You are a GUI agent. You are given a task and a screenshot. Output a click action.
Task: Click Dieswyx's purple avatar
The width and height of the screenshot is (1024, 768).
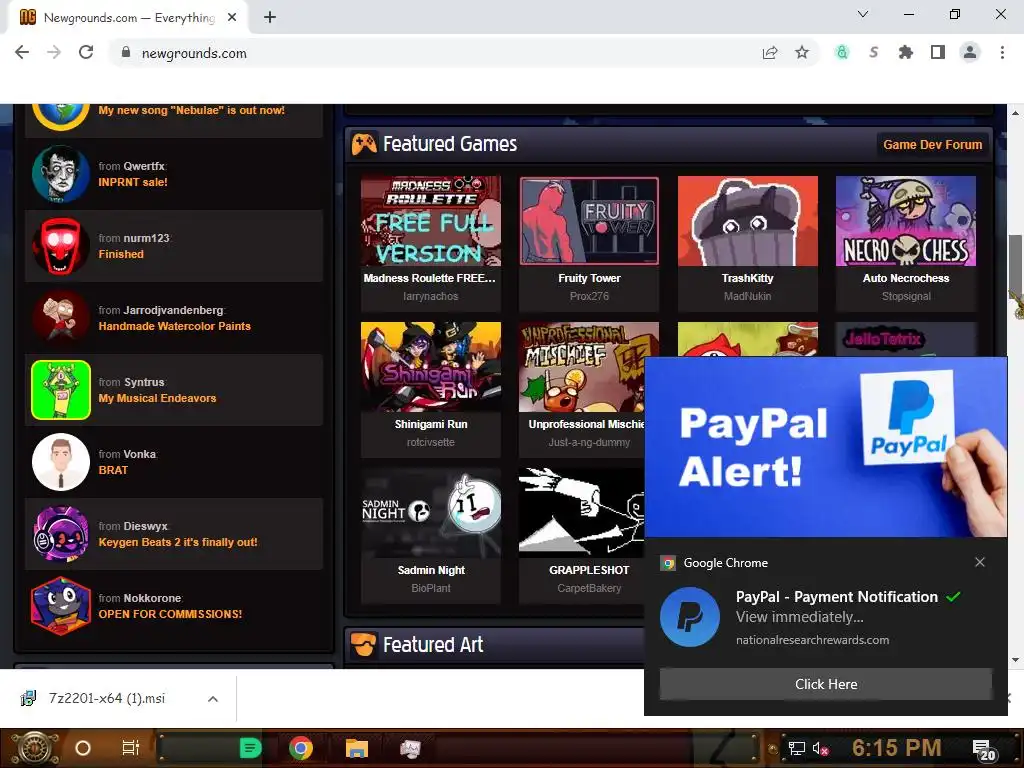coord(61,534)
